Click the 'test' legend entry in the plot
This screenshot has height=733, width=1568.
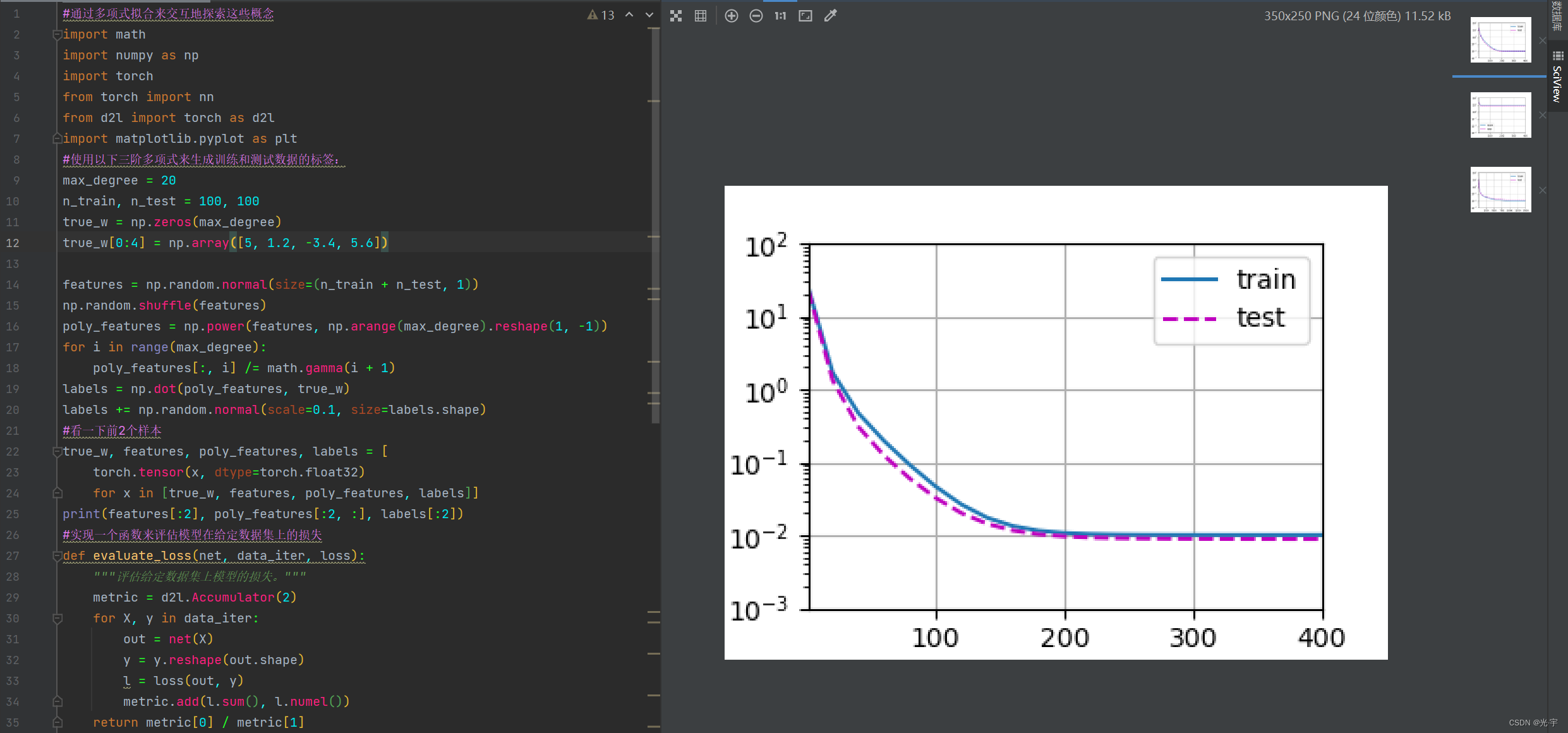click(x=1224, y=317)
